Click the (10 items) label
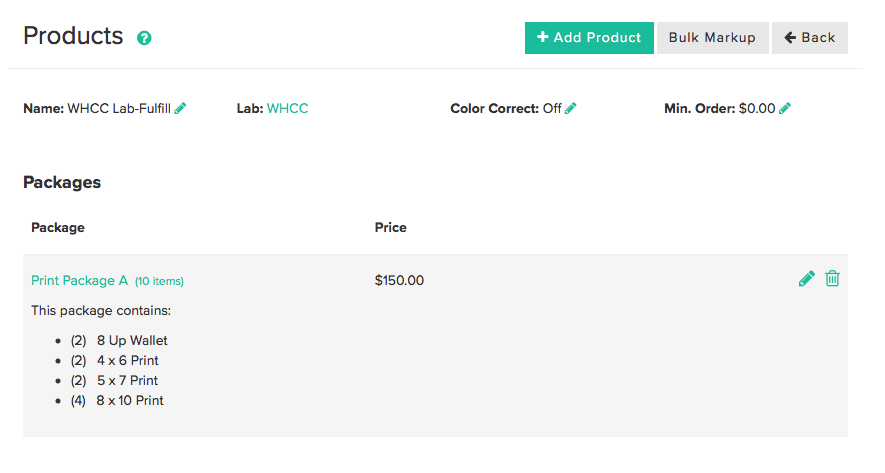 click(159, 281)
